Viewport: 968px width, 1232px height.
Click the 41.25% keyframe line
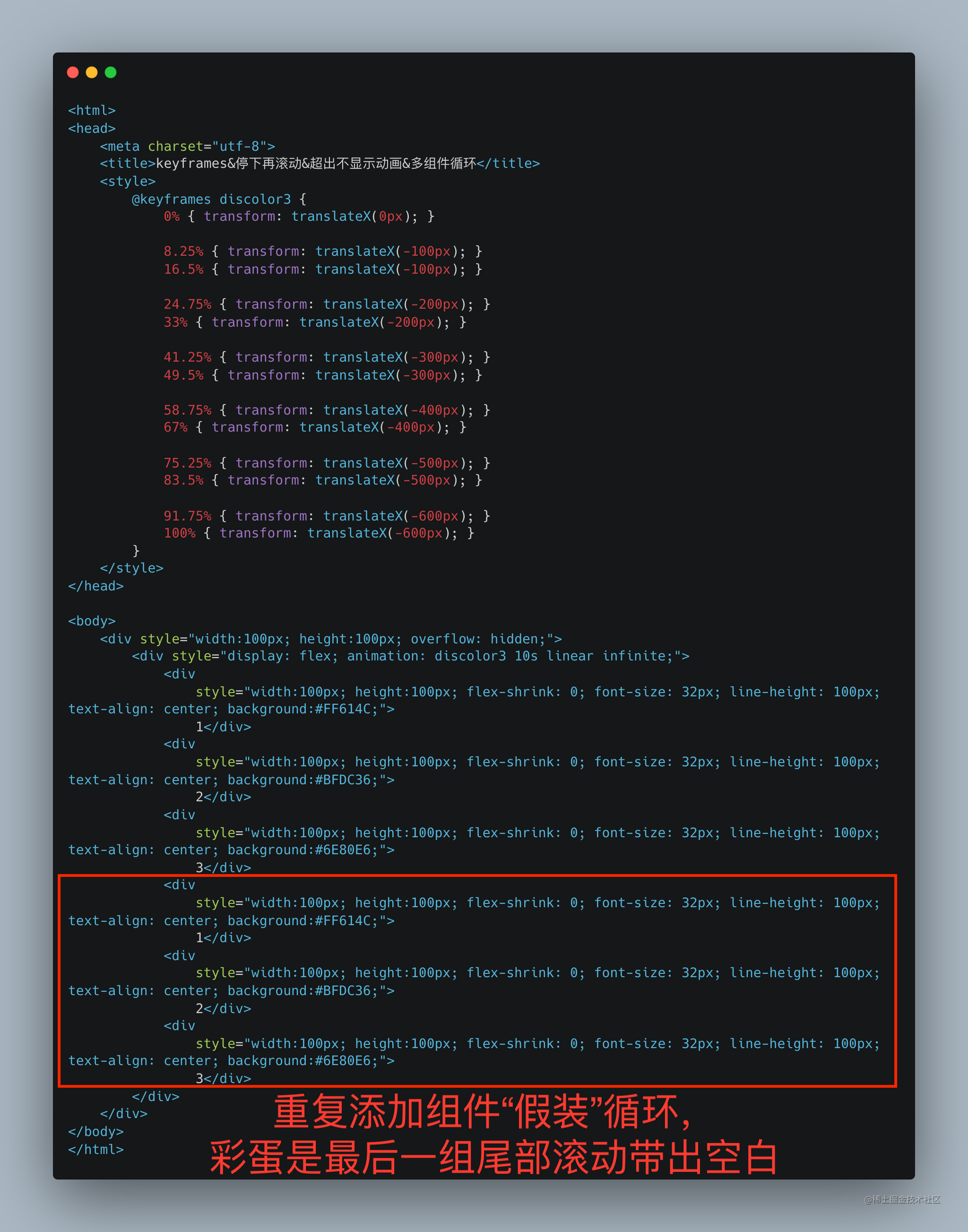click(327, 357)
